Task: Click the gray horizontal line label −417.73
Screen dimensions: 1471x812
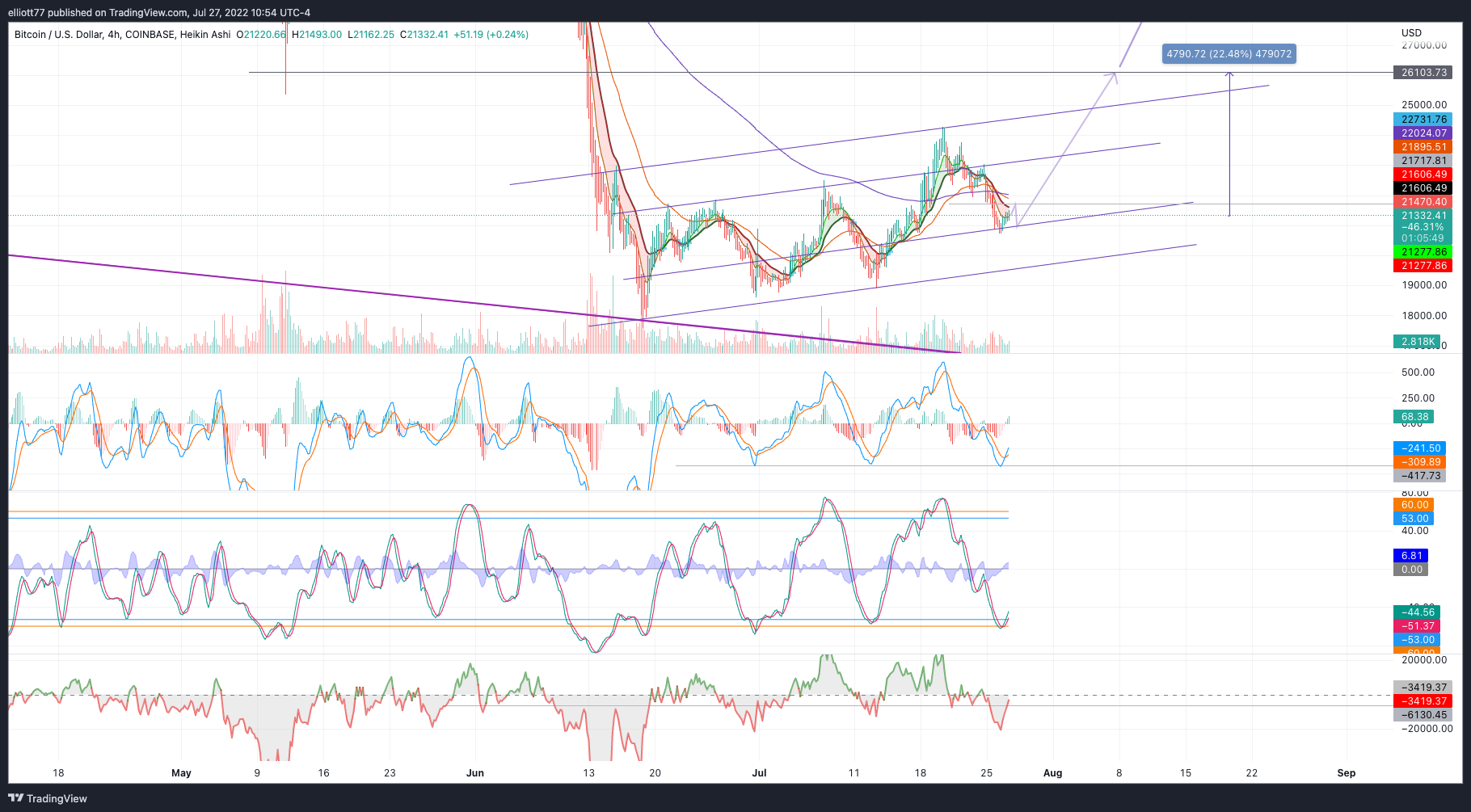Action: coord(1420,476)
